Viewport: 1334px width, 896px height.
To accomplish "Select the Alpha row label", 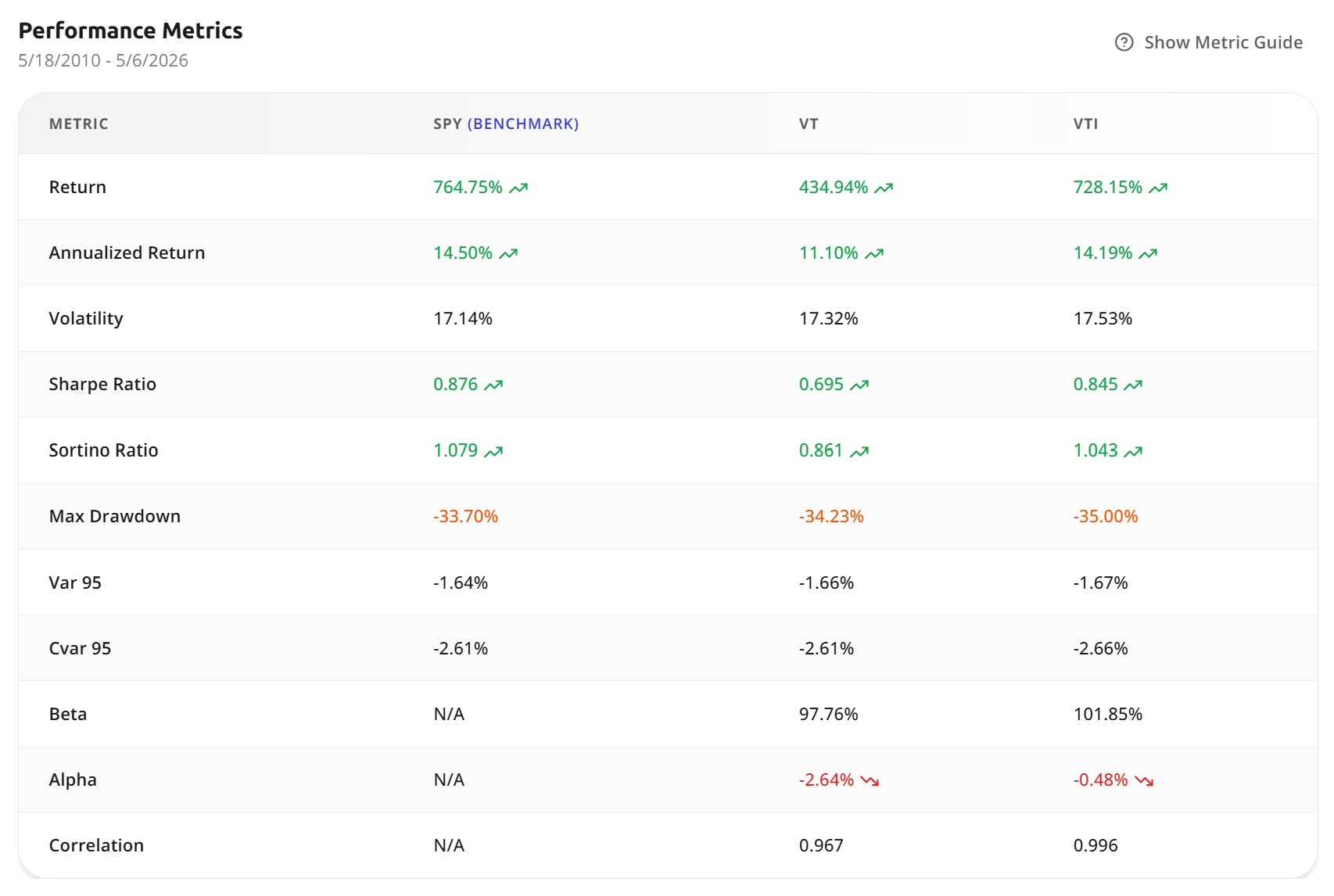I will [73, 780].
